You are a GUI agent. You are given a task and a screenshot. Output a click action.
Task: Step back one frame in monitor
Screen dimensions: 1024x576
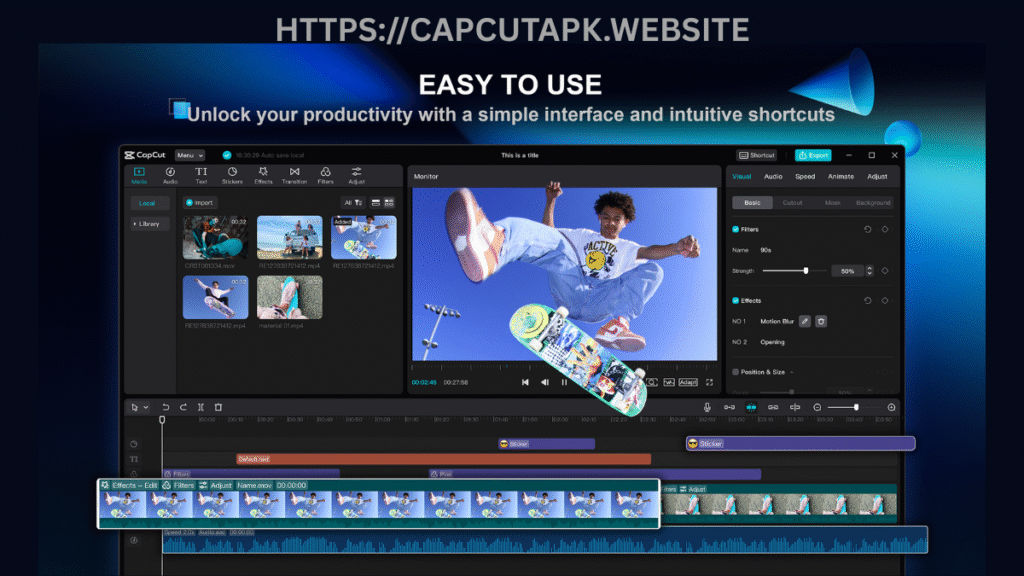pyautogui.click(x=545, y=382)
